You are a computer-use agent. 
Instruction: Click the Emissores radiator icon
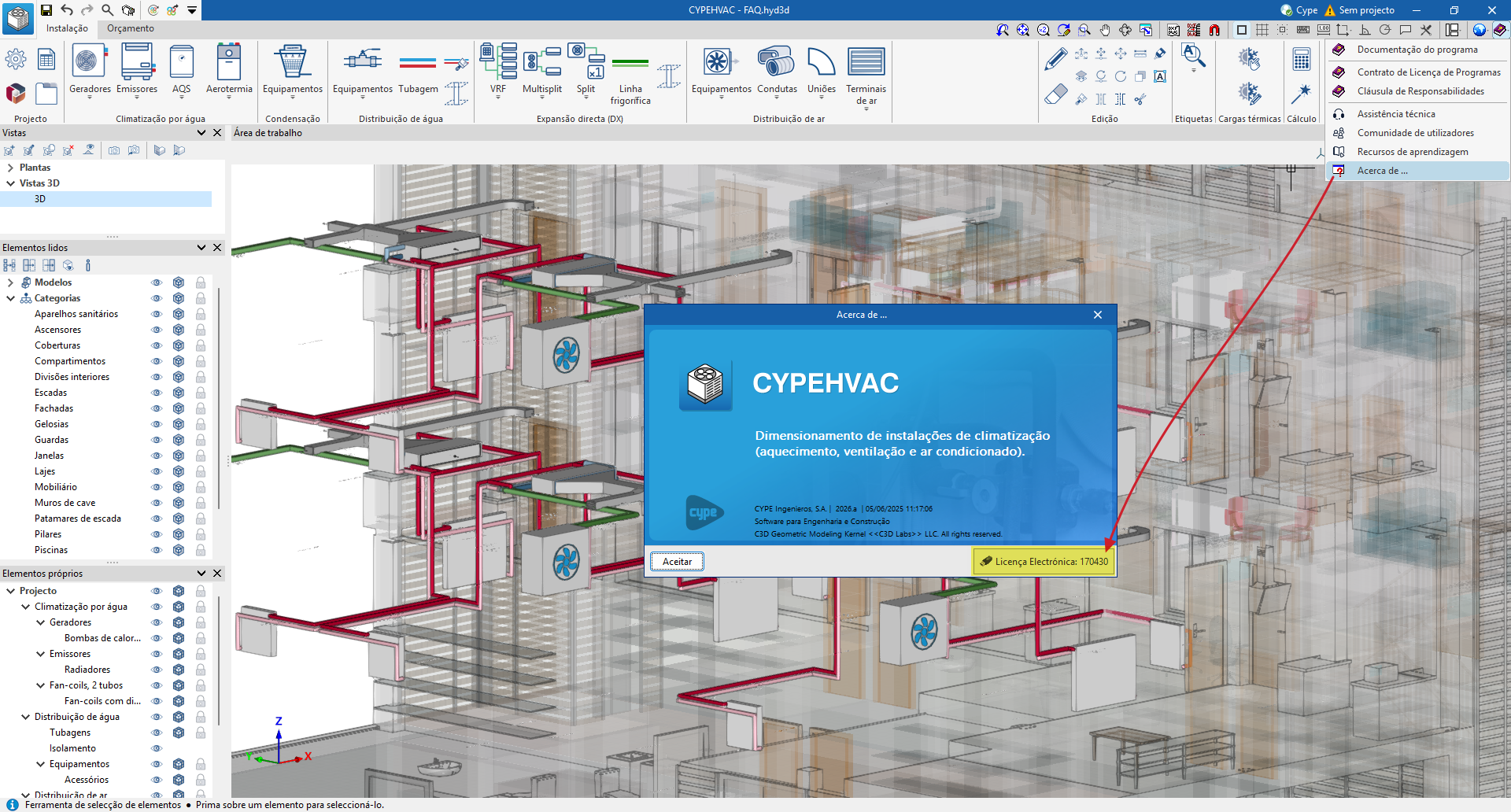(137, 63)
